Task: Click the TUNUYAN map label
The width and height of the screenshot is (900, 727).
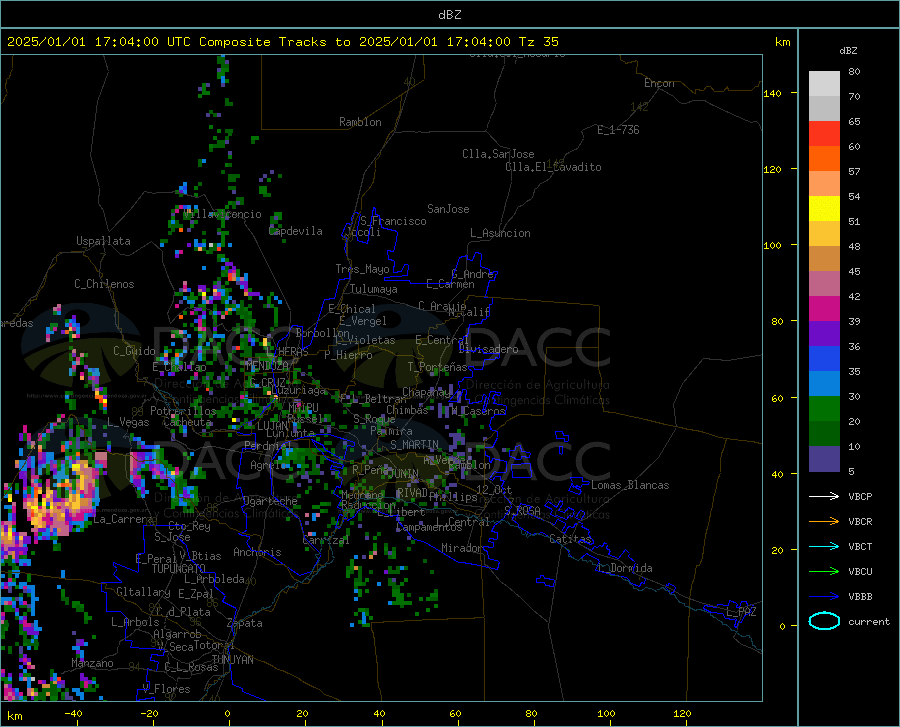Action: click(232, 659)
